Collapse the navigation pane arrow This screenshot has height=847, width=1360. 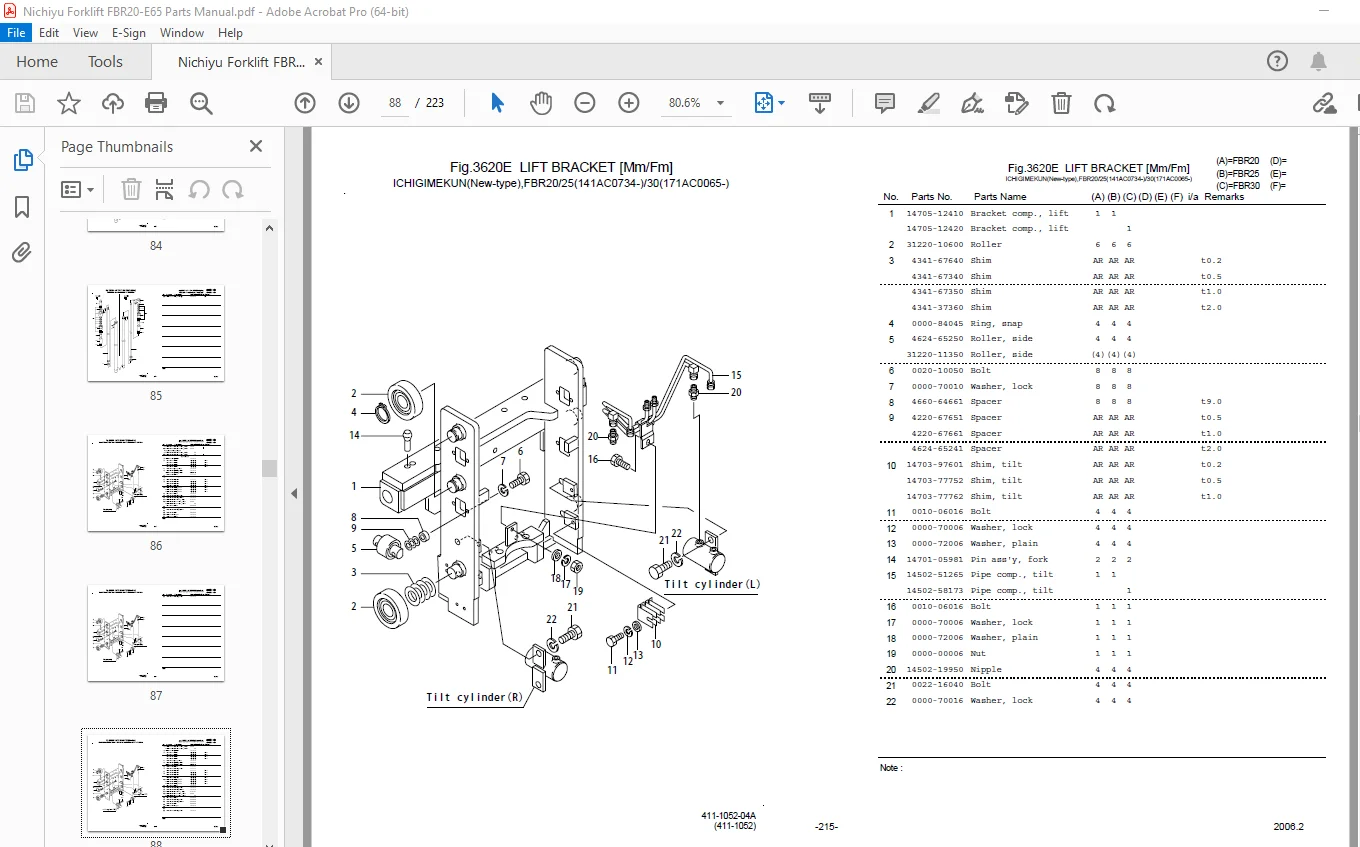click(x=295, y=493)
